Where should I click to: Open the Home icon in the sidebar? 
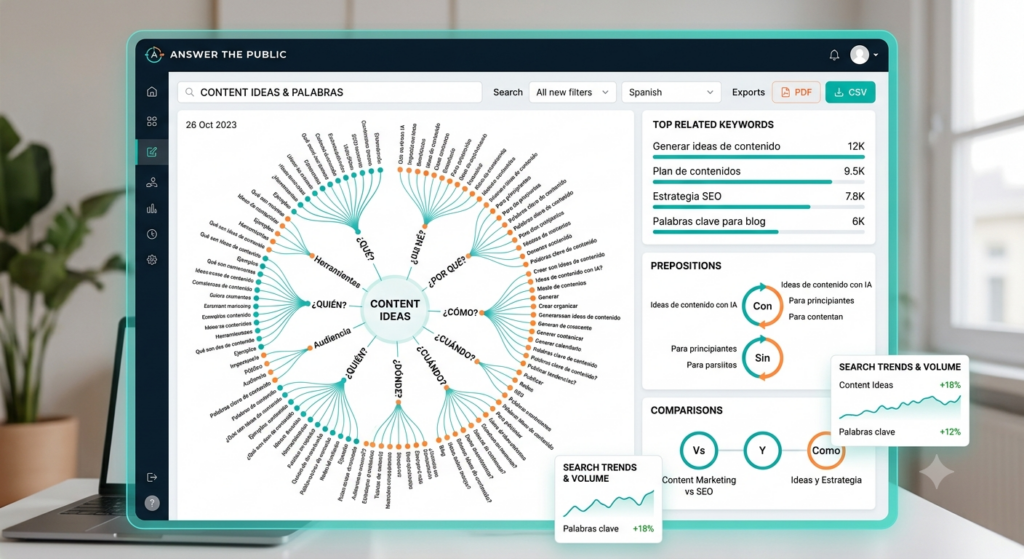click(152, 91)
